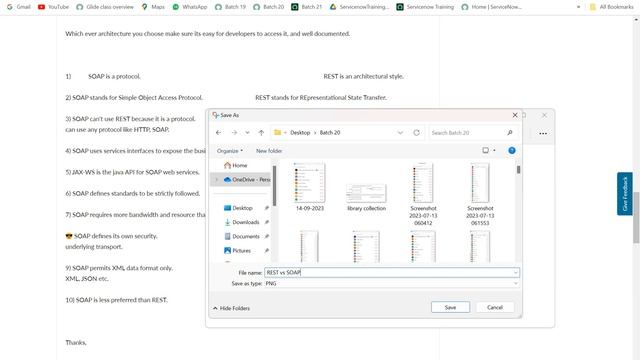Viewport: 640px width, 360px height.
Task: Close the Save As dialog
Action: pos(515,115)
